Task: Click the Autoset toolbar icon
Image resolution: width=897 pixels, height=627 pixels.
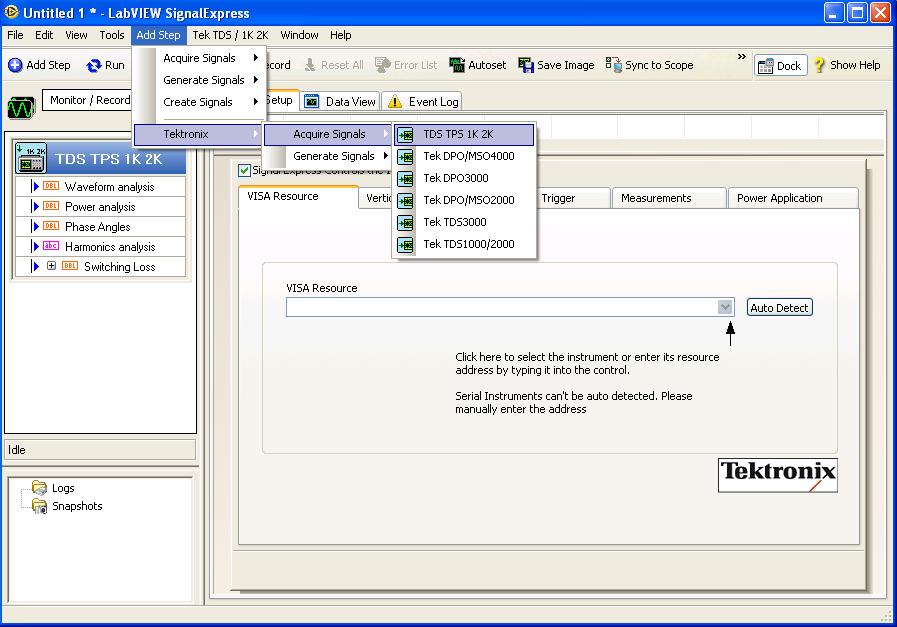Action: point(457,65)
